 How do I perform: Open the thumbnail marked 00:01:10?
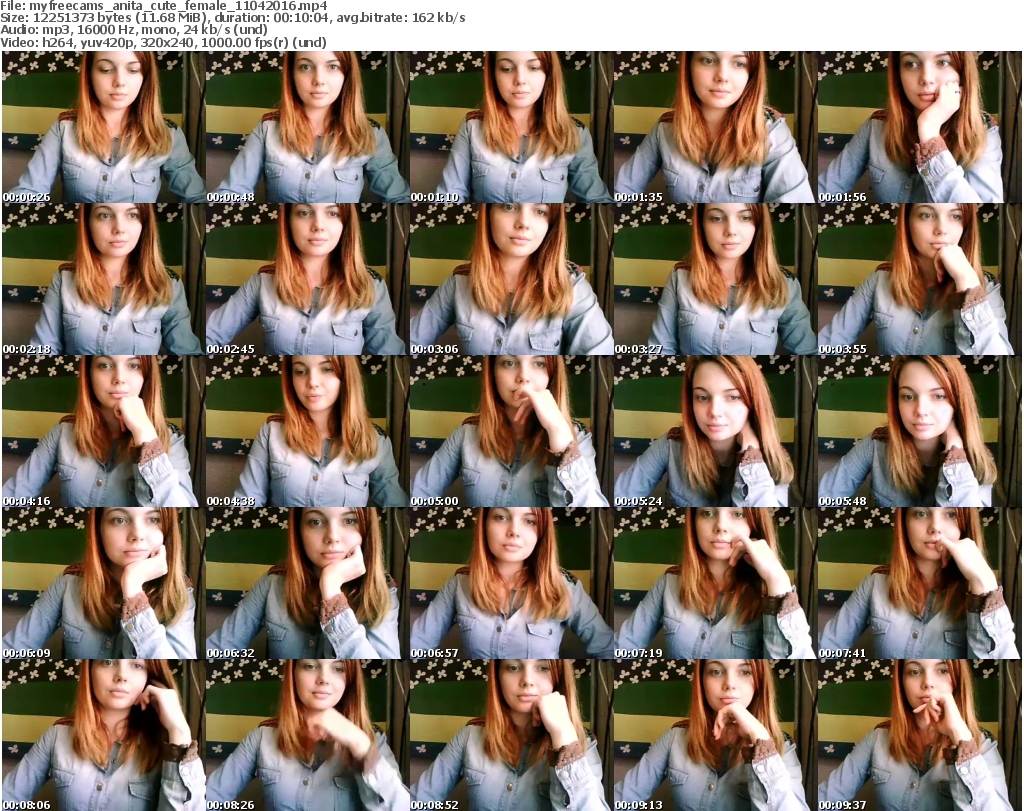click(511, 128)
